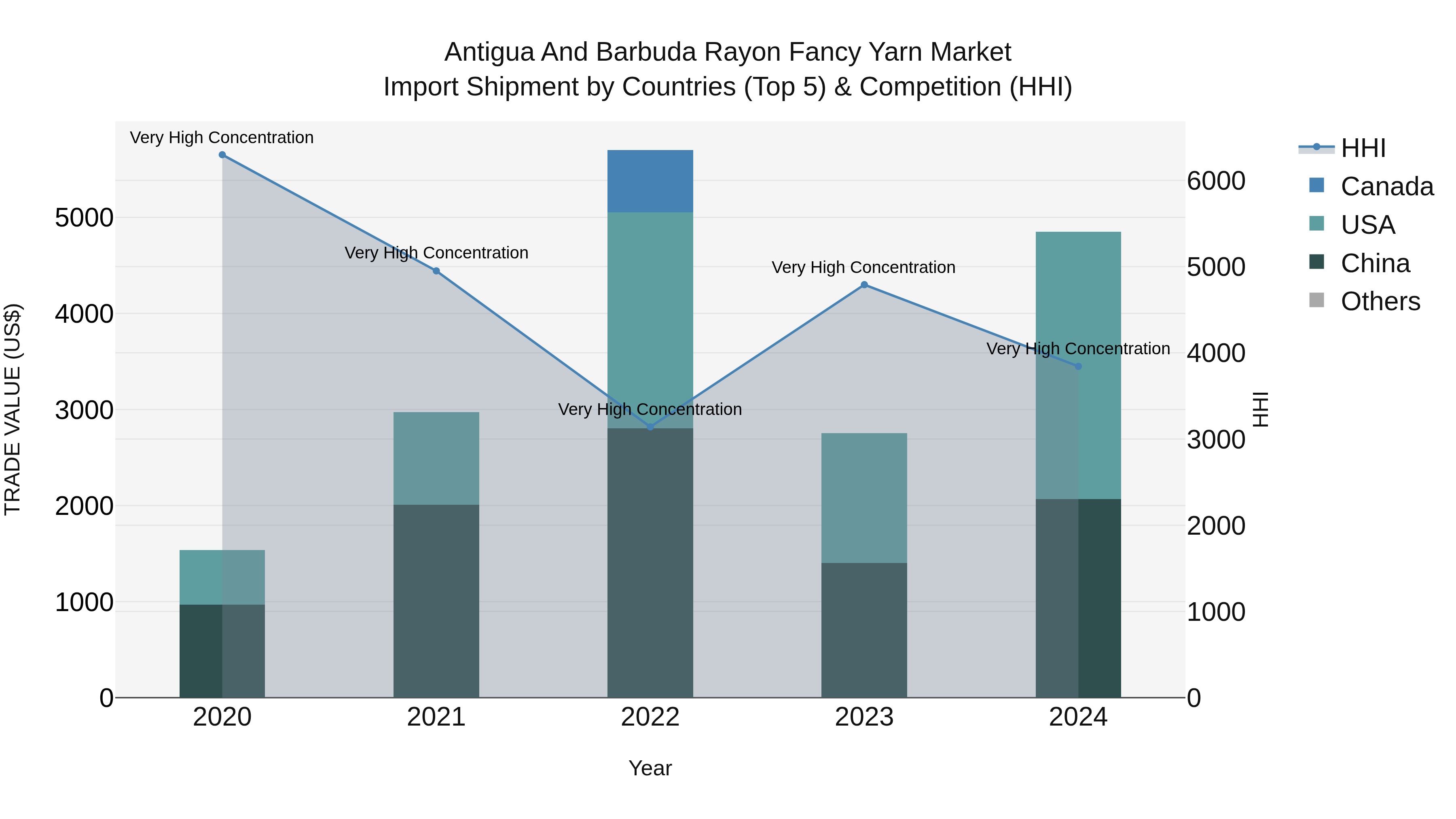Click the USA teal legend swatch
1456x819 pixels.
[1316, 223]
